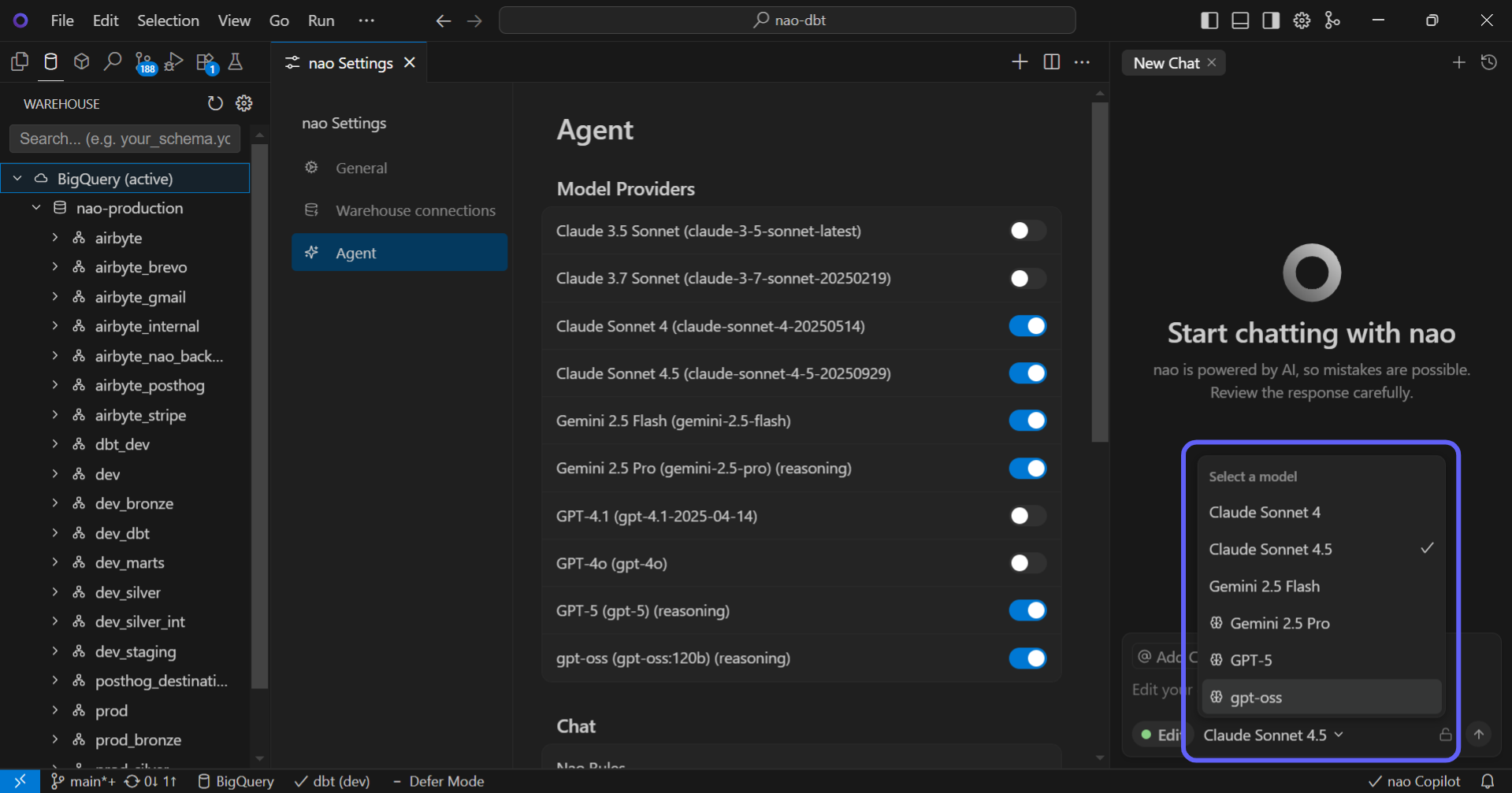
Task: Open Warehouse settings gear icon
Action: (x=244, y=103)
